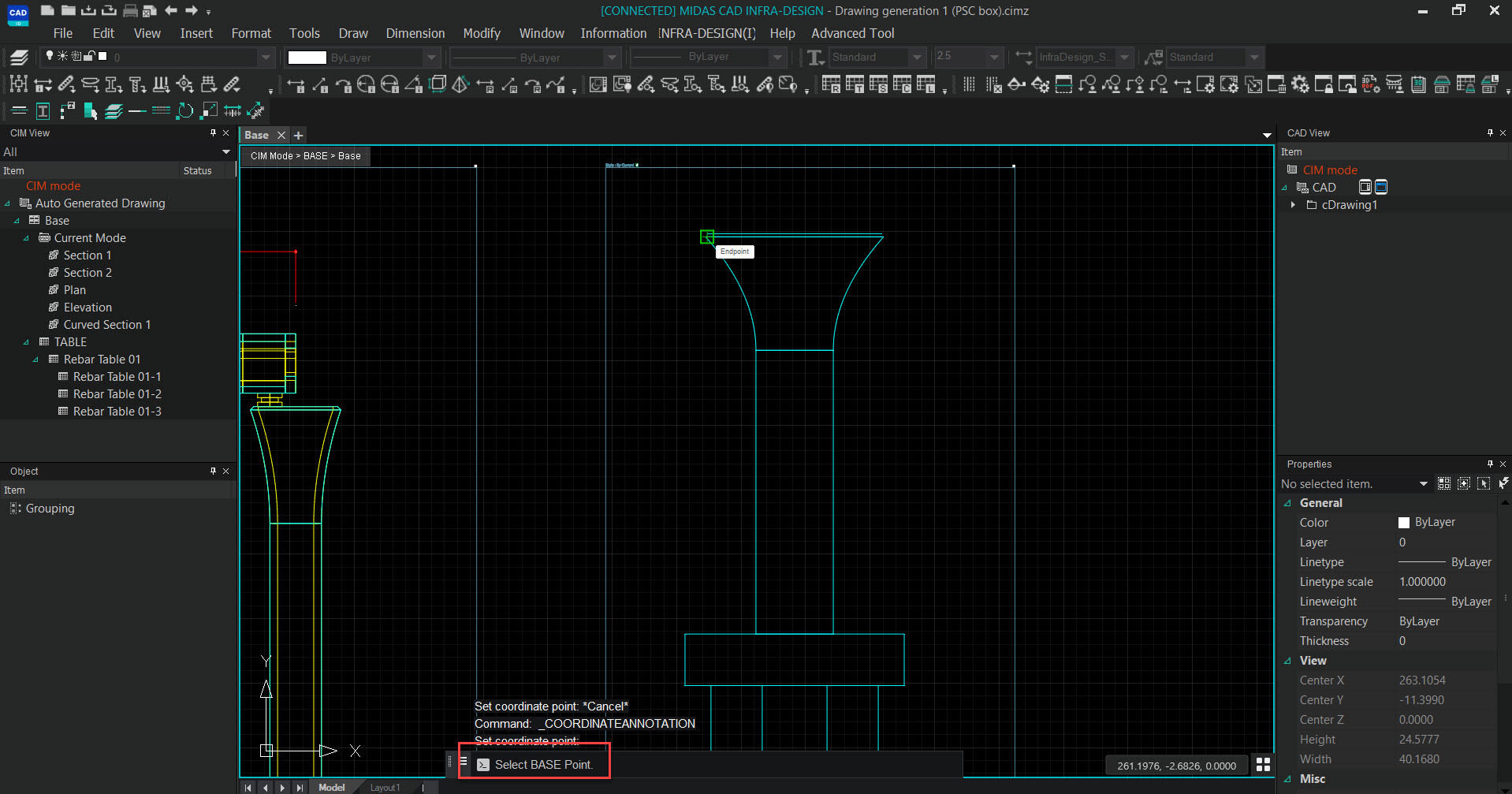Open the InfraDesign_S dimension style dropdown

(1125, 57)
